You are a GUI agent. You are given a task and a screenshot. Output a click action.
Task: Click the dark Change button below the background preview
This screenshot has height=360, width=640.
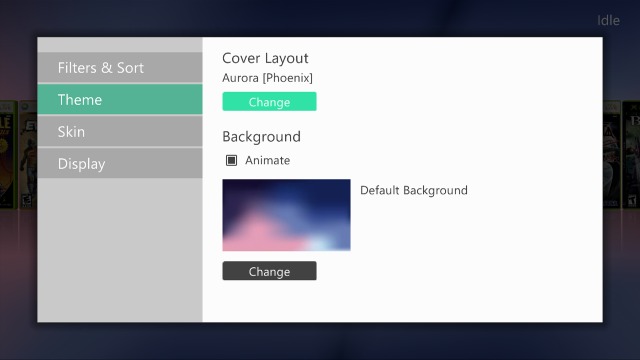269,271
